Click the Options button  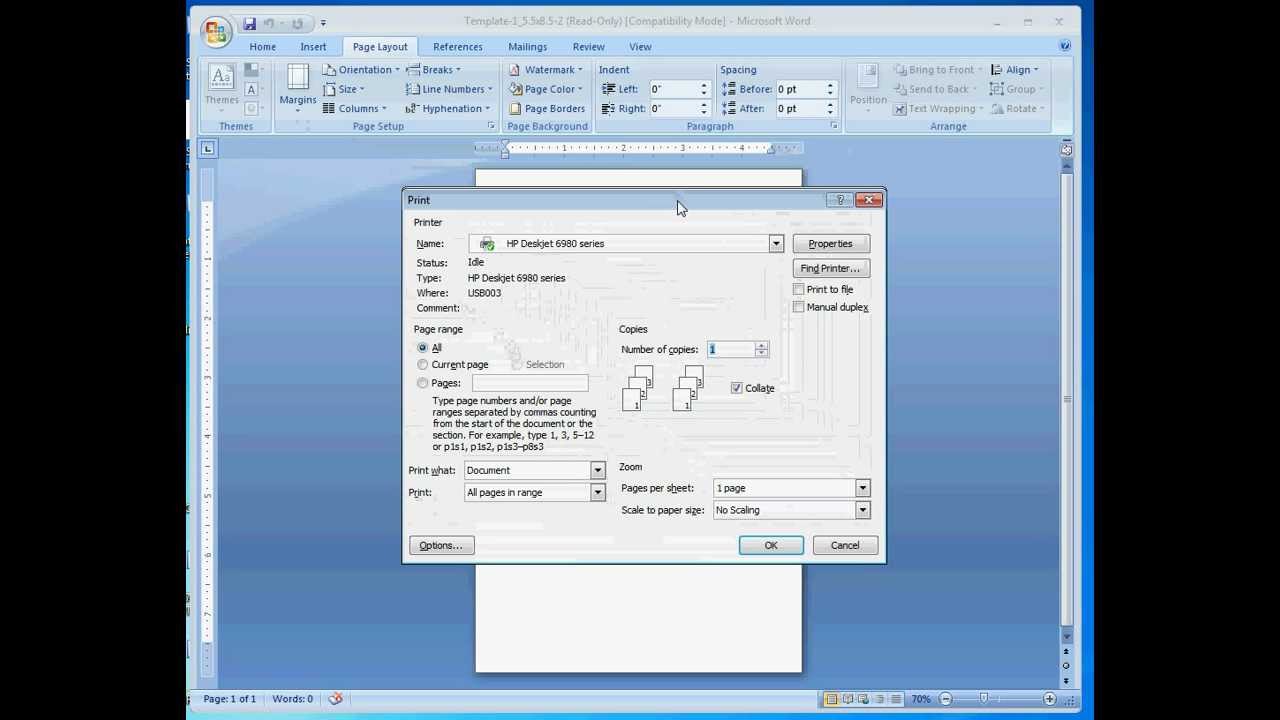tap(441, 545)
